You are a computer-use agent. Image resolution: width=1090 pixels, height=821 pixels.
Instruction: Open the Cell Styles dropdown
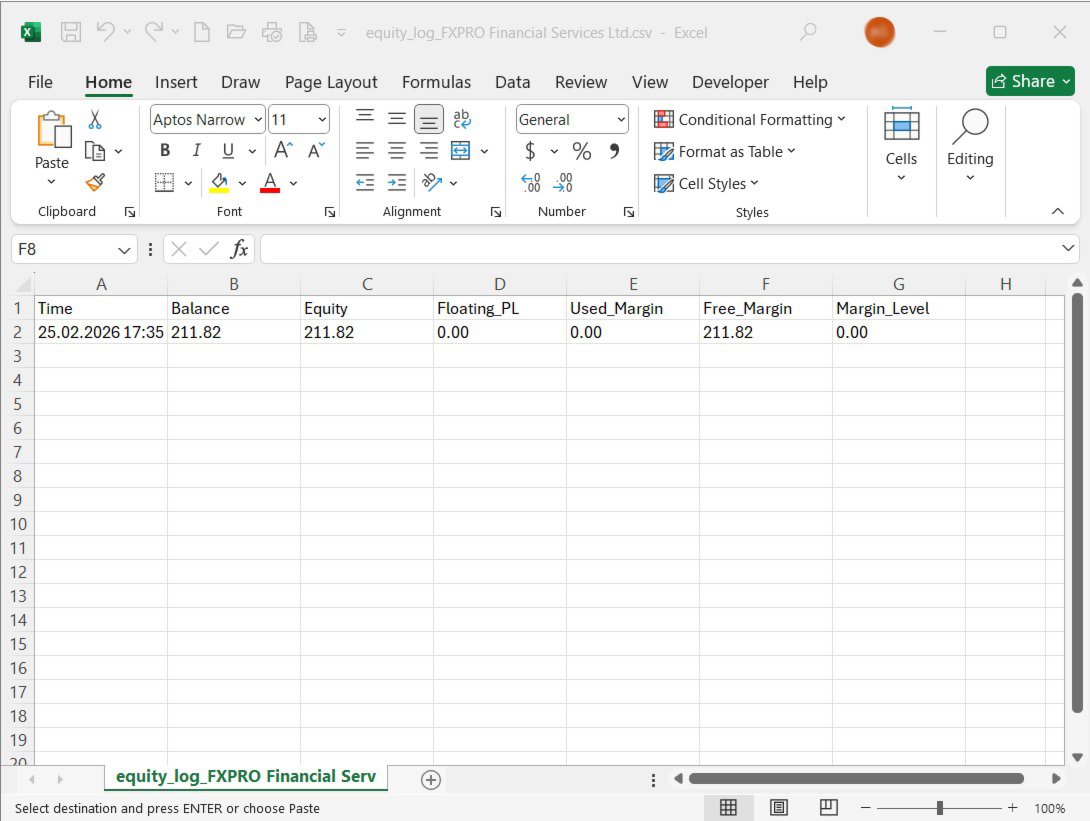[x=706, y=184]
